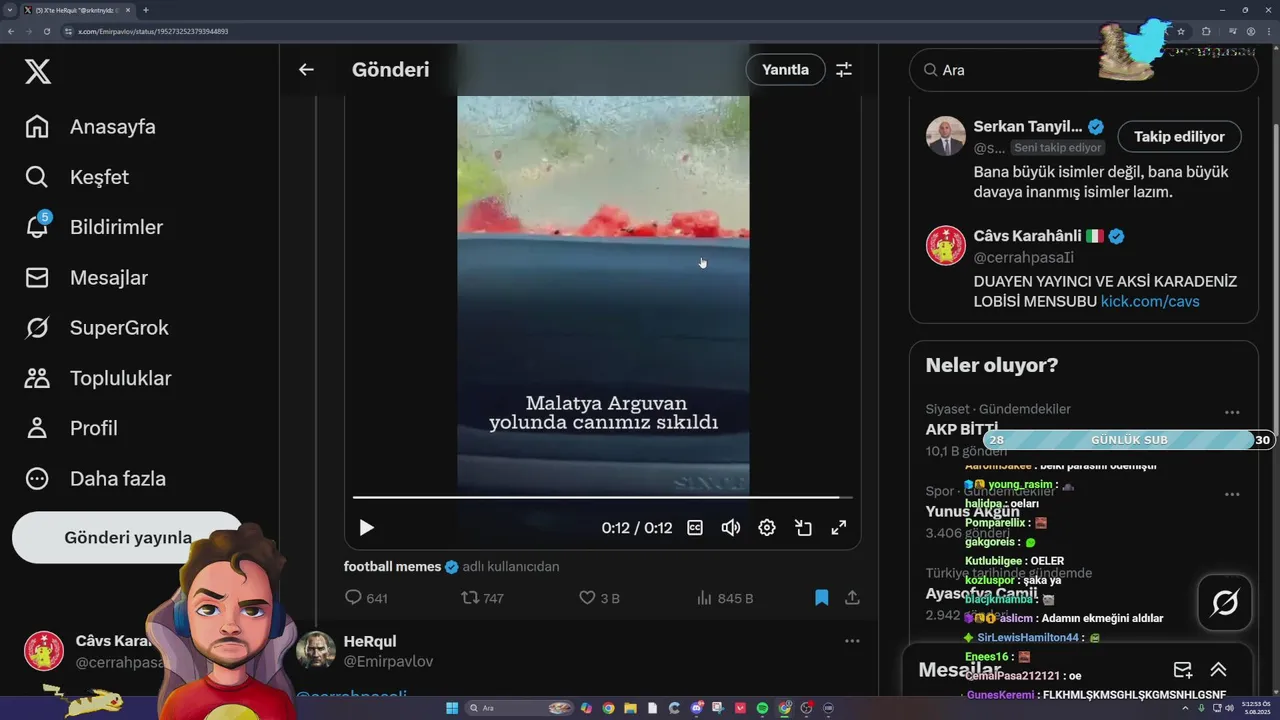Share the post
This screenshot has width=1280, height=720.
(x=852, y=598)
